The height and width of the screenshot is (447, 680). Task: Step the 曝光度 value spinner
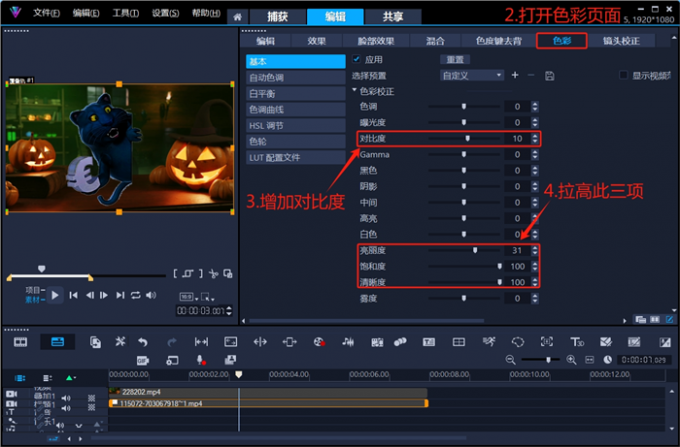(535, 122)
